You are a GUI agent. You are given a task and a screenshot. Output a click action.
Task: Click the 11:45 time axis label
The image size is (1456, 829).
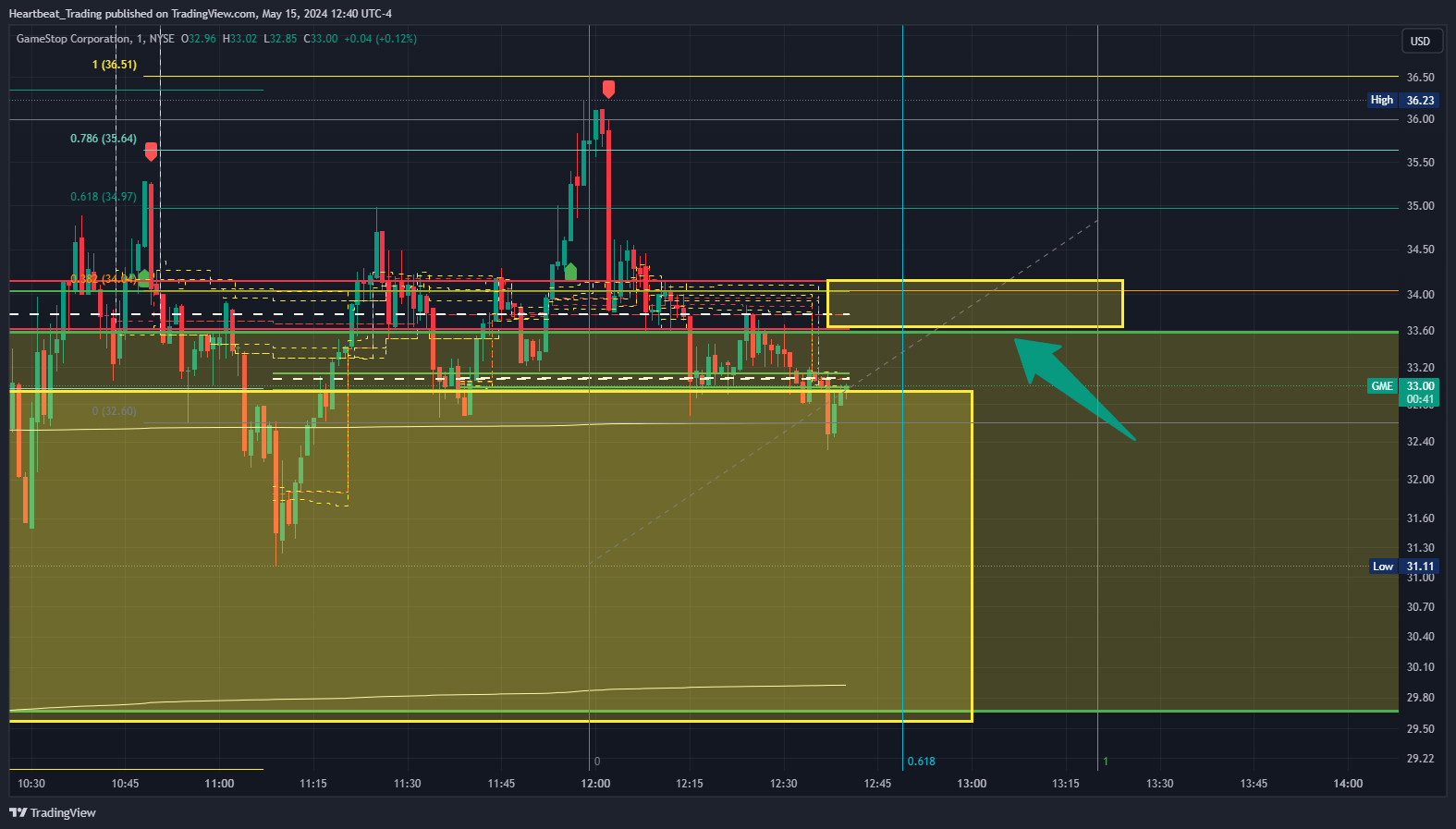click(x=501, y=784)
